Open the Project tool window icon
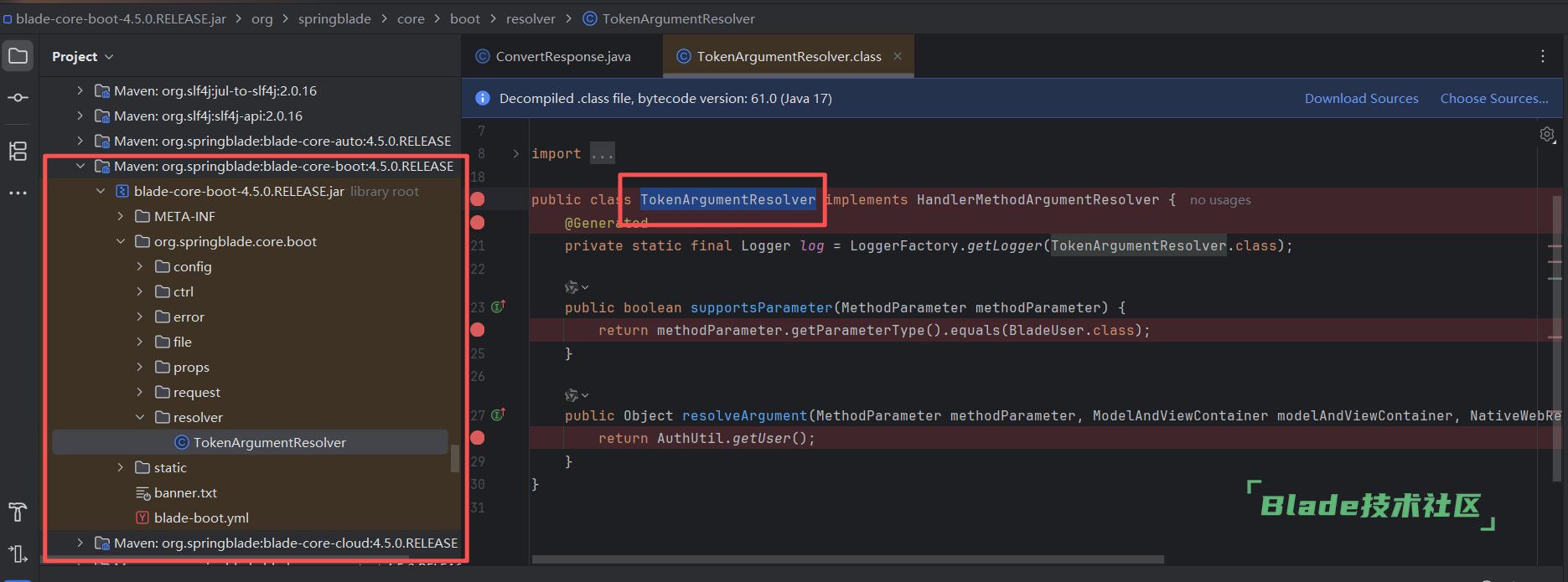1568x582 pixels. click(x=18, y=57)
